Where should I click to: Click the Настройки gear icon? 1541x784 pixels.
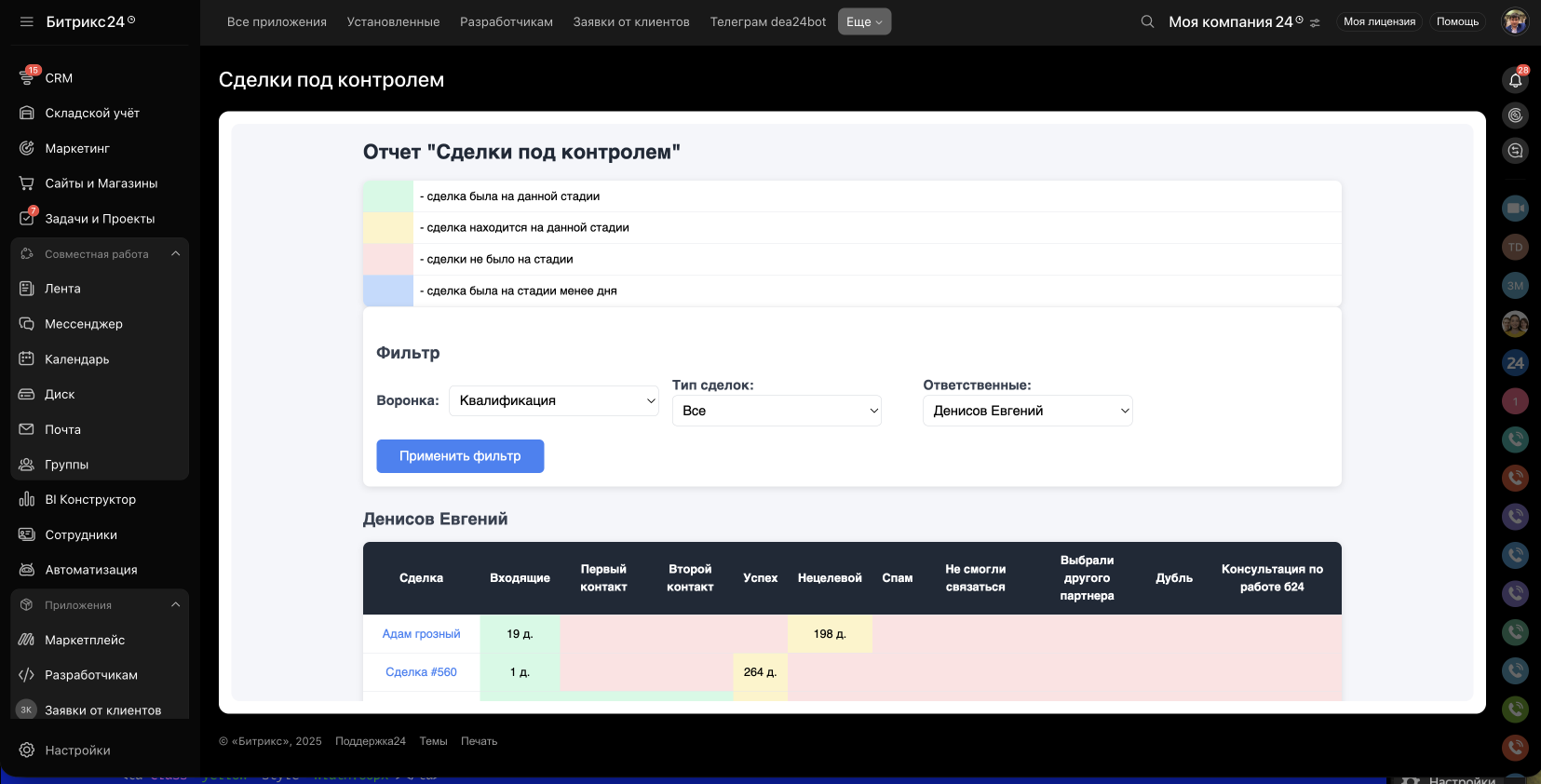[27, 750]
